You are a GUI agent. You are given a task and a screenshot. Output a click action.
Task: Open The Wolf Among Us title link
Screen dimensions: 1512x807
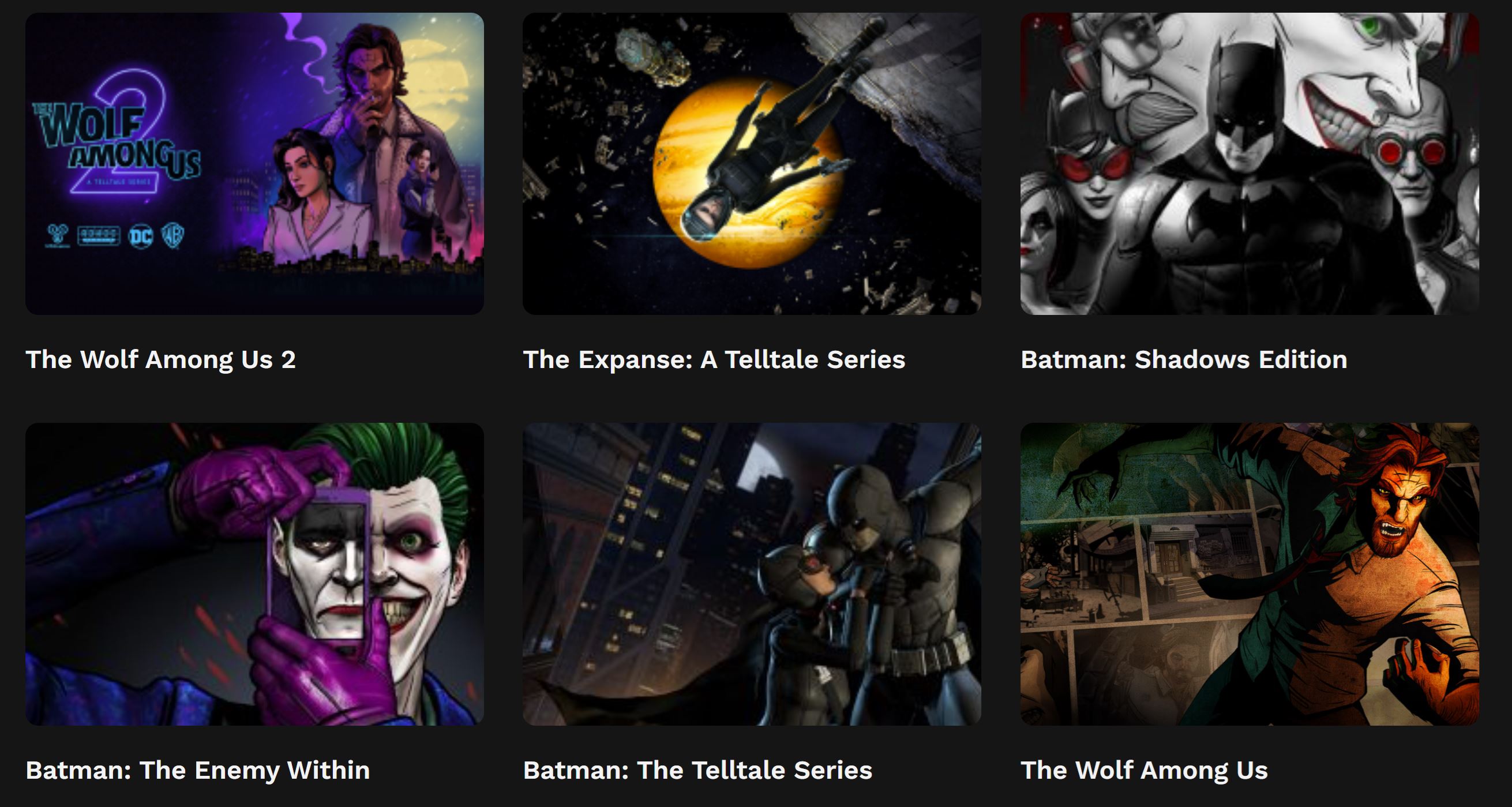(x=1144, y=770)
